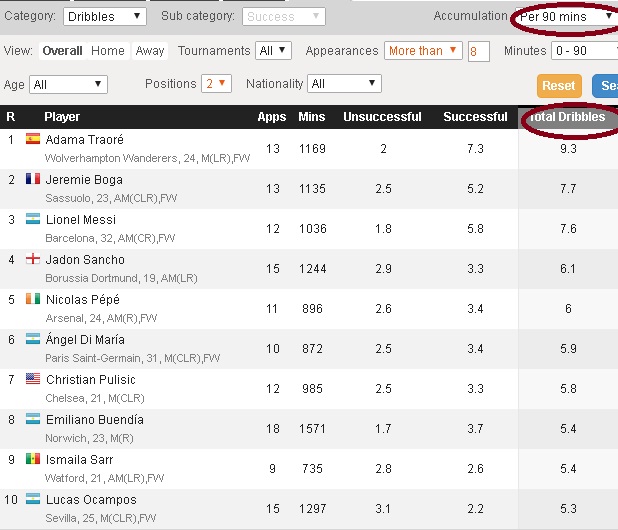
Task: Open Emiliano Buendía player link
Action: 95,420
